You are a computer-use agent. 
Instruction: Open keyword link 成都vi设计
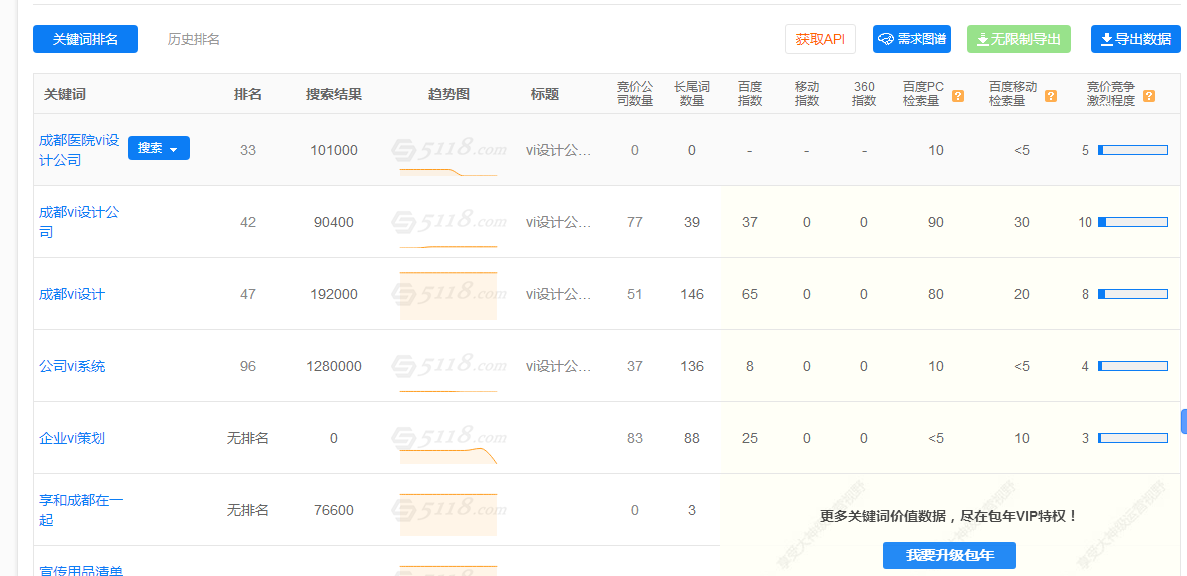72,294
